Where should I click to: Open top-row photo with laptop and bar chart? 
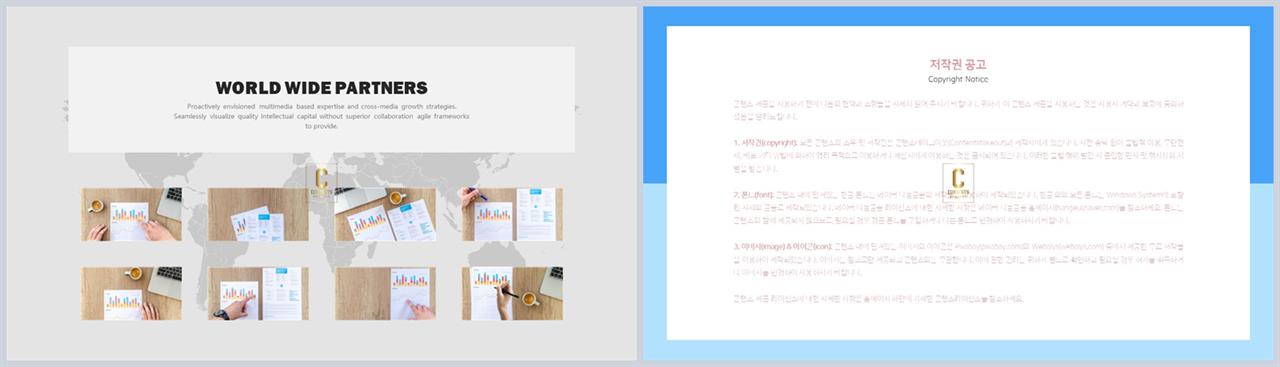pos(385,214)
